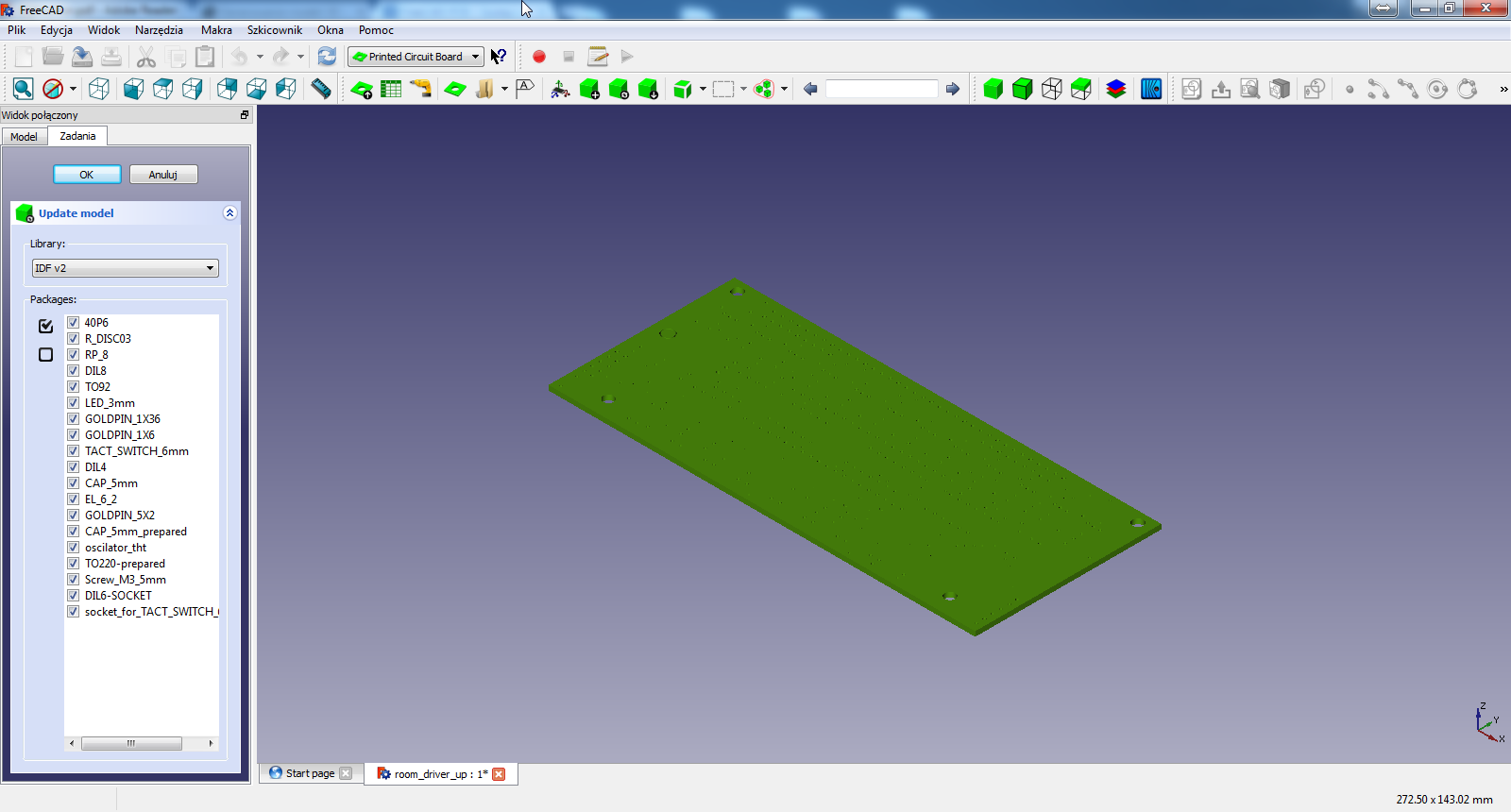Screen dimensions: 1511x812
Task: Click the wireframe cube display icon
Action: (1052, 89)
